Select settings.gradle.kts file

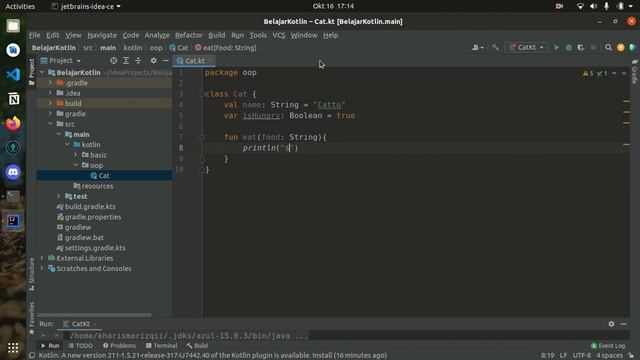click(x=95, y=248)
